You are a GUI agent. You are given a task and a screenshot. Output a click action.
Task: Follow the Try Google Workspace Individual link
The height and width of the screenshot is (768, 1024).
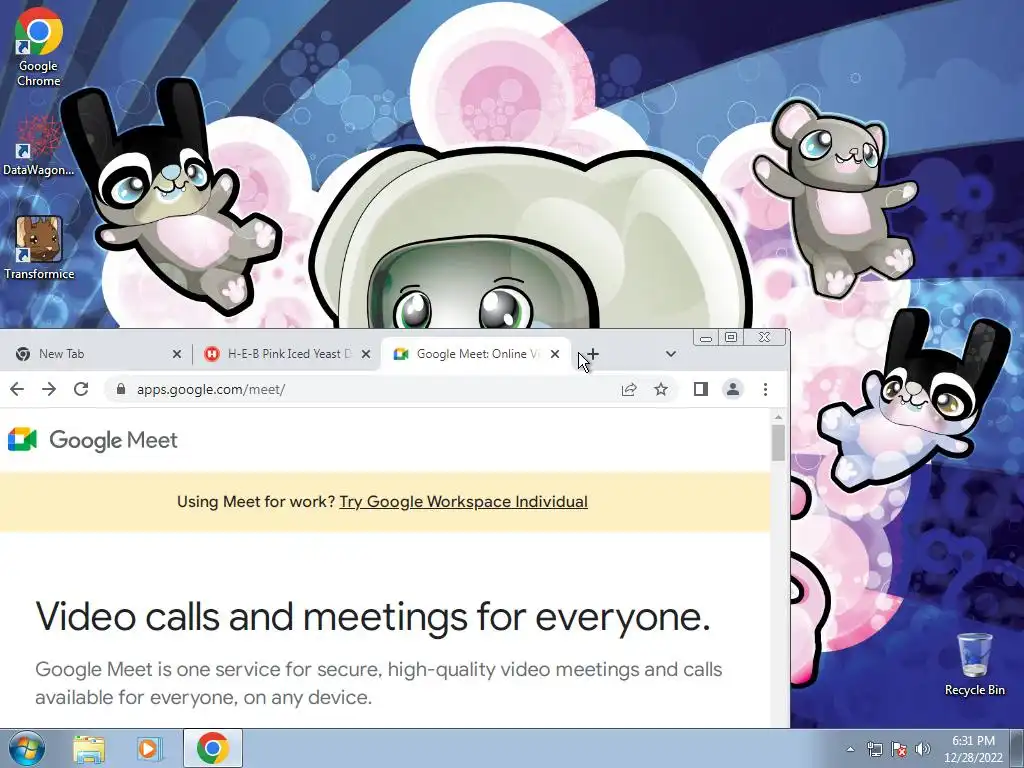pos(464,502)
